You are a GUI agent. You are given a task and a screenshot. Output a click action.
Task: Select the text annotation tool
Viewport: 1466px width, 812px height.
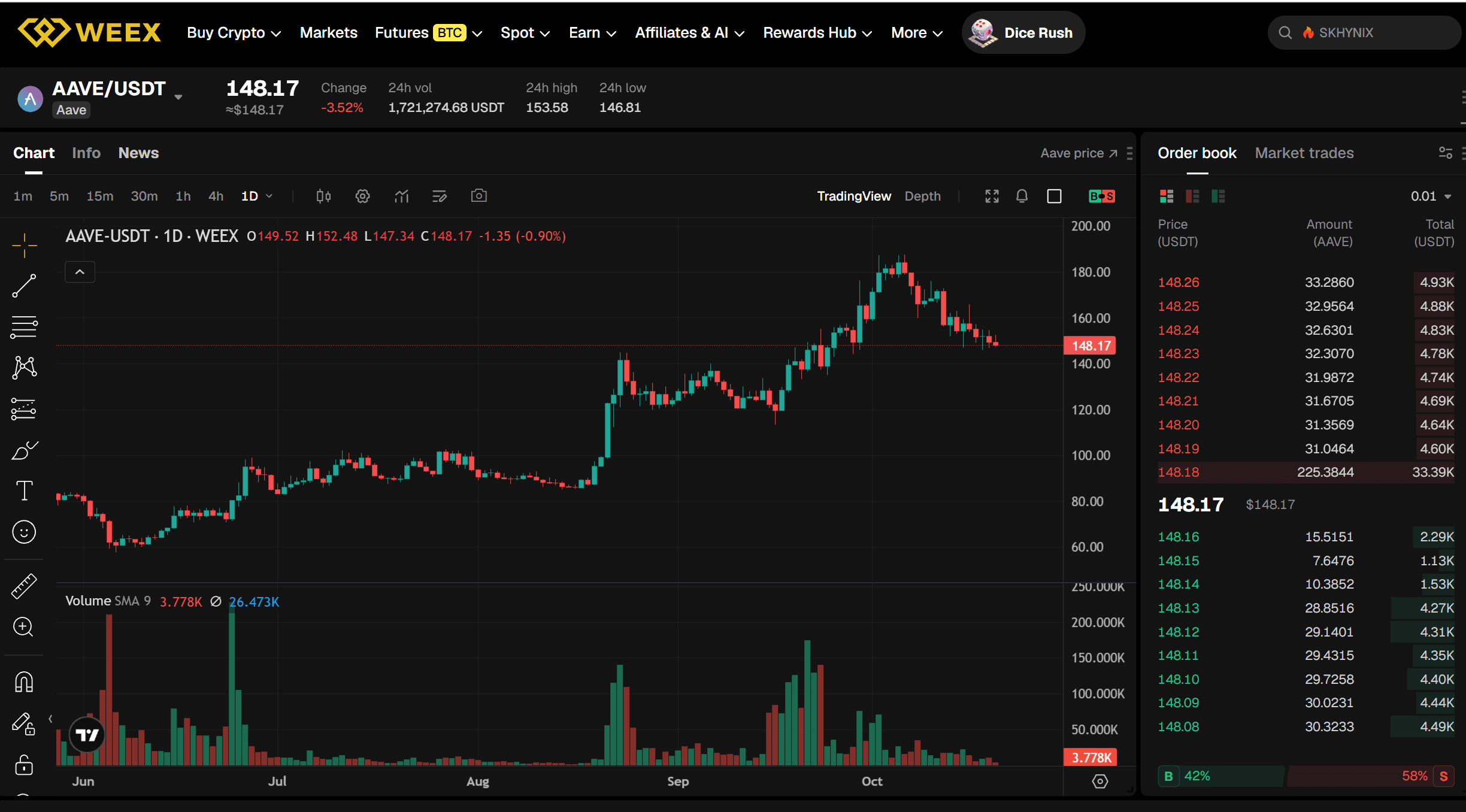(x=24, y=490)
